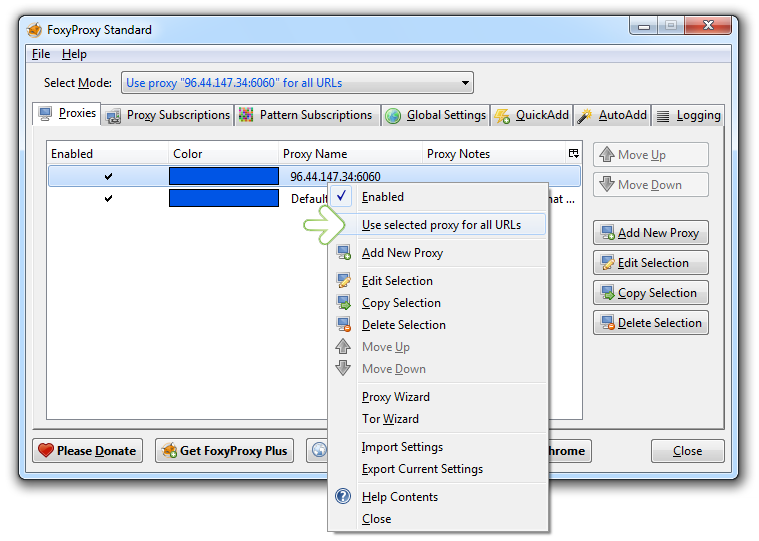Click the QuickAdd lightning icon
This screenshot has width=759, height=541.
502,116
